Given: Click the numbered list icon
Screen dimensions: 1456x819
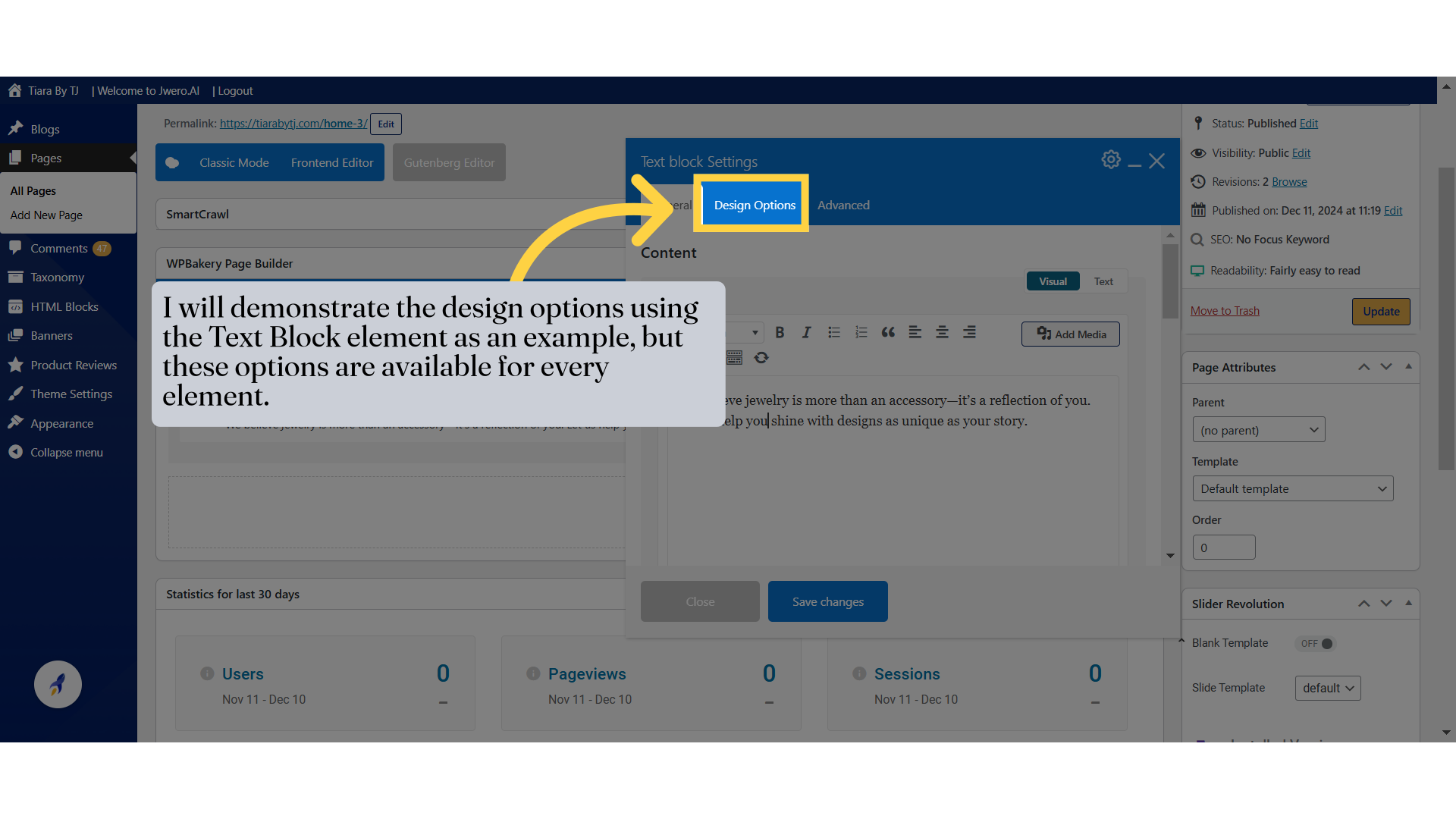Looking at the screenshot, I should click(x=861, y=332).
